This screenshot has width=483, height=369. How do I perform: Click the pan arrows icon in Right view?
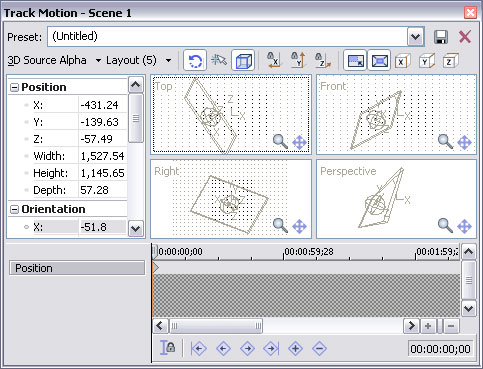[299, 227]
